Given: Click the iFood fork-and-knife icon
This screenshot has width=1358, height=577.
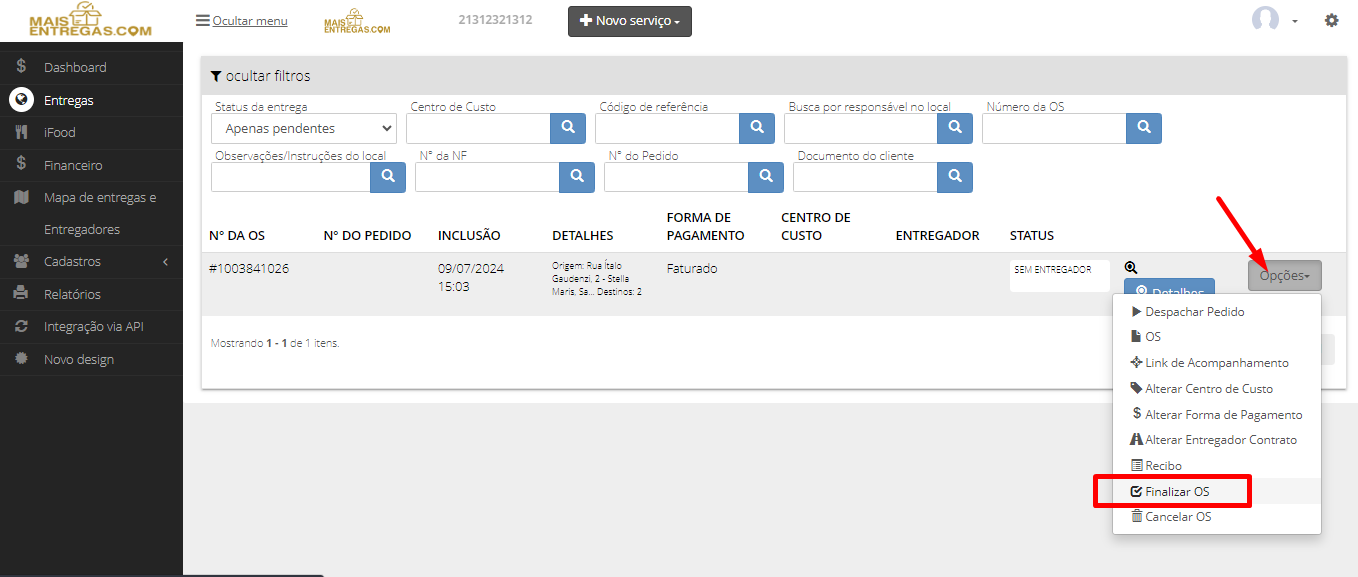Looking at the screenshot, I should point(21,132).
